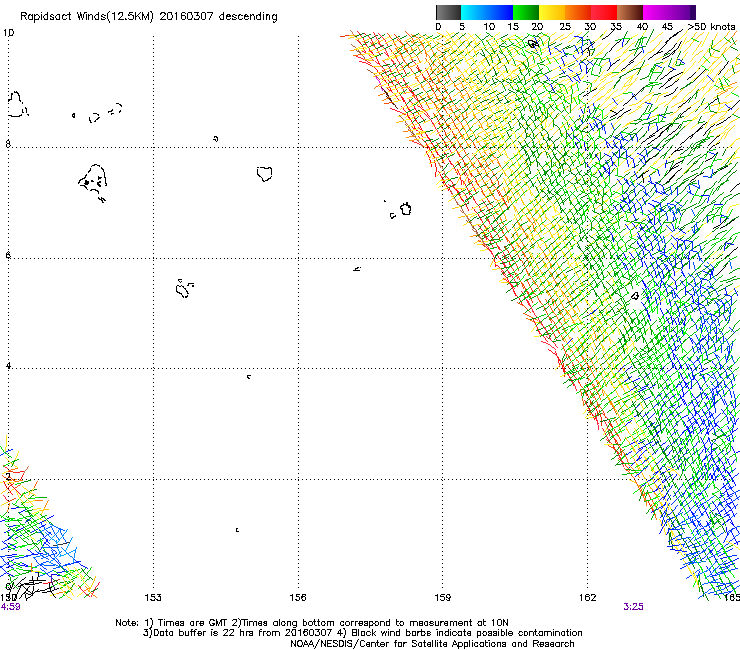Click the date '20160307' in the title

point(186,17)
